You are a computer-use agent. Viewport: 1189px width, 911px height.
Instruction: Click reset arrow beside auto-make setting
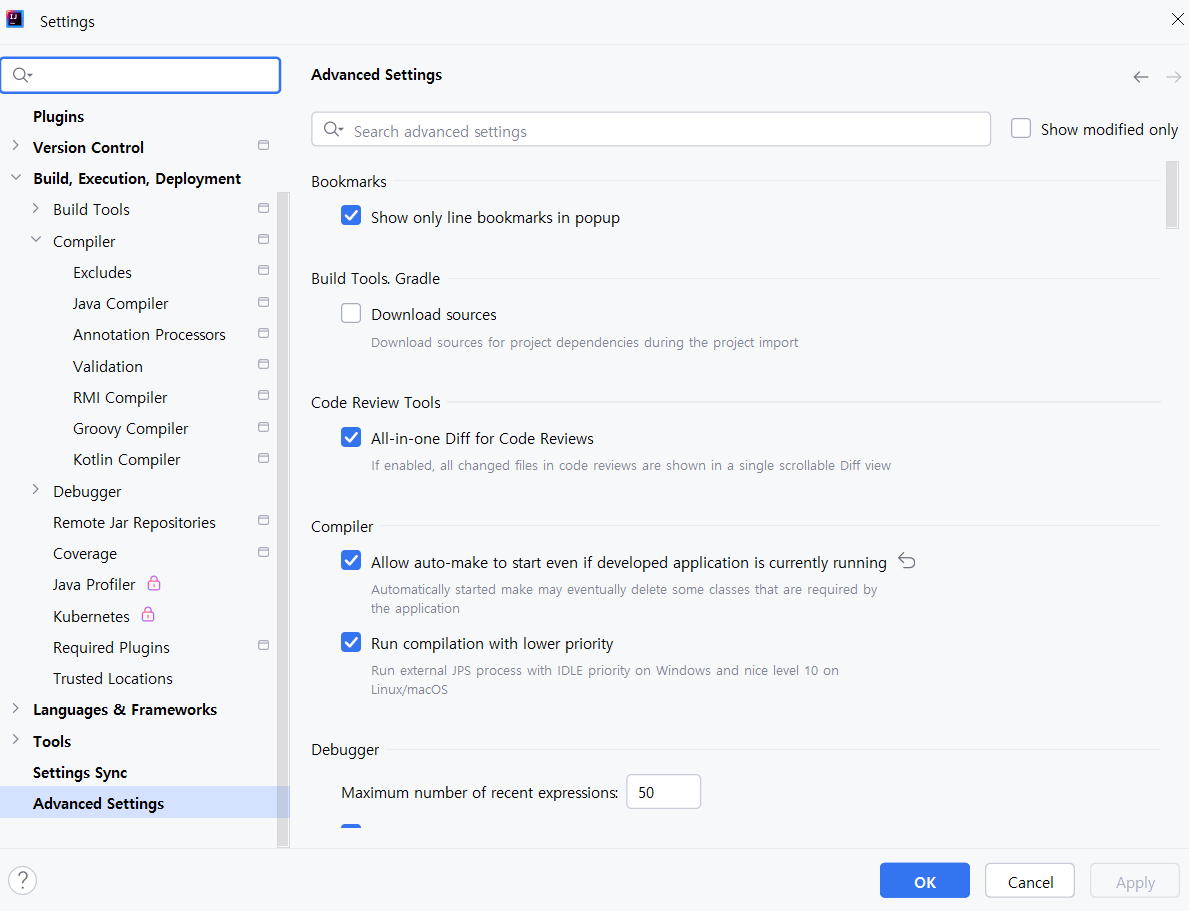coord(907,561)
